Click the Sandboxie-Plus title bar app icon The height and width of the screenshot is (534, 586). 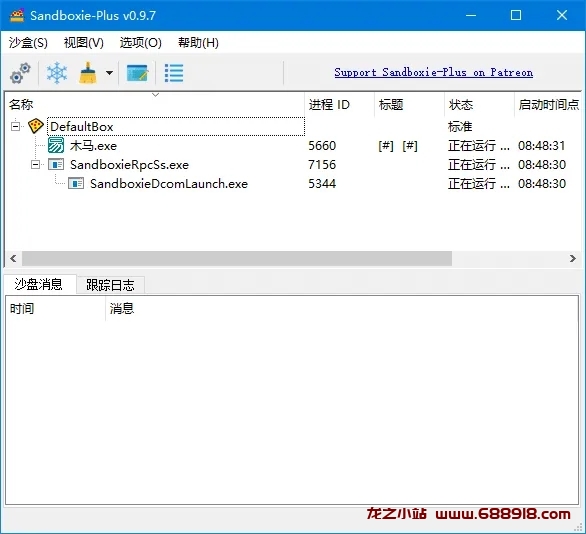17,15
